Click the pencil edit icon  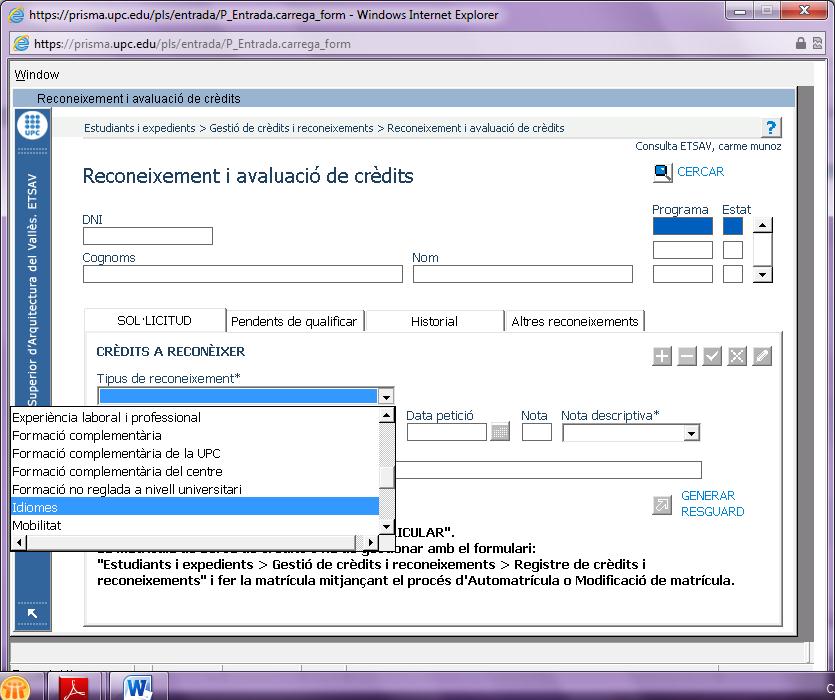tap(762, 356)
